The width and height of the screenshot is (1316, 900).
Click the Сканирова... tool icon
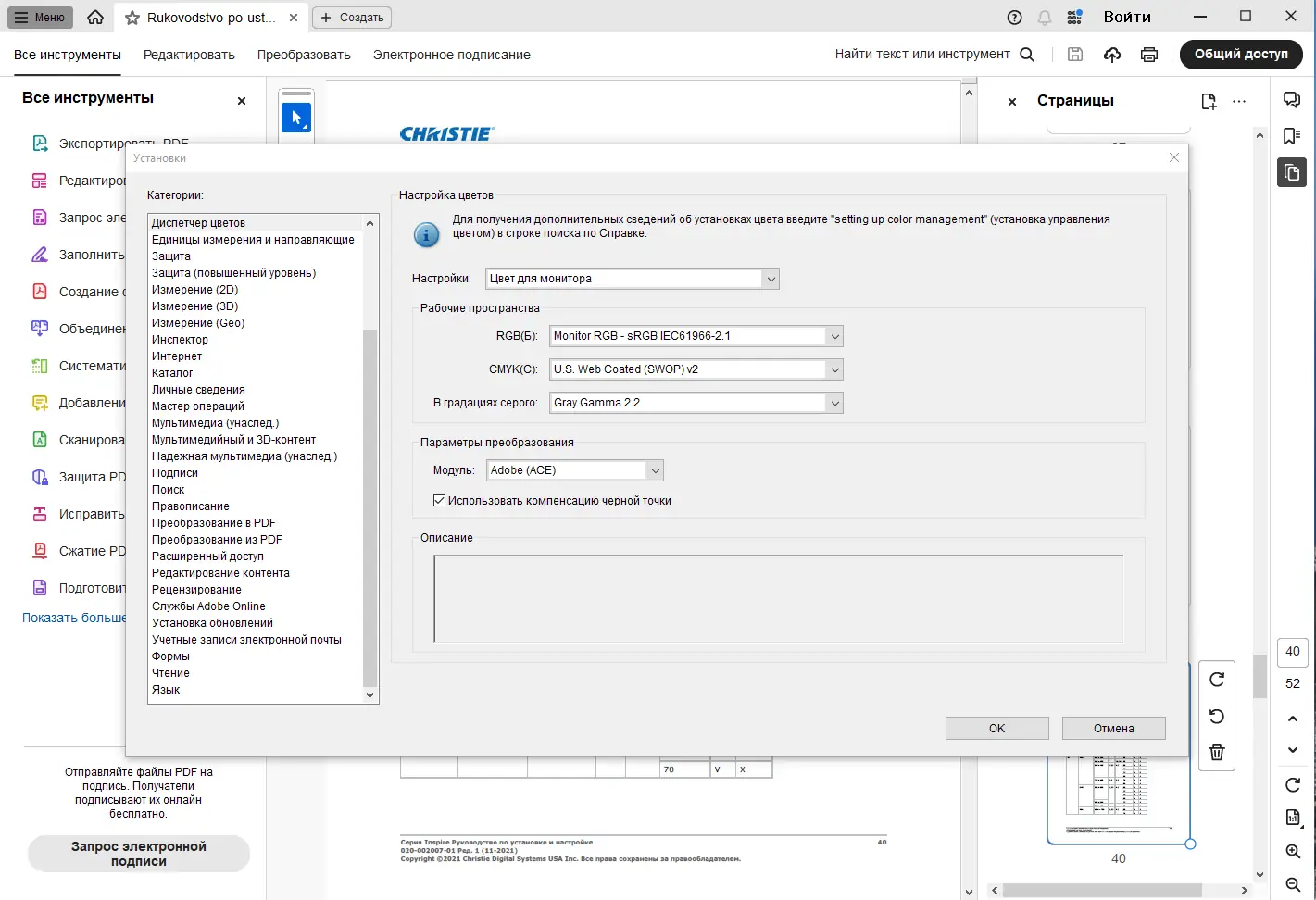pos(40,440)
